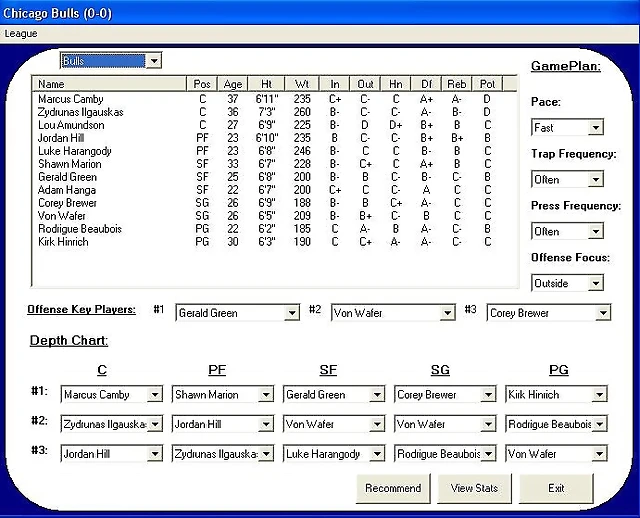
Task: Open the #2 C dropdown showing Zydrunas Ilgauskas
Action: pos(111,424)
